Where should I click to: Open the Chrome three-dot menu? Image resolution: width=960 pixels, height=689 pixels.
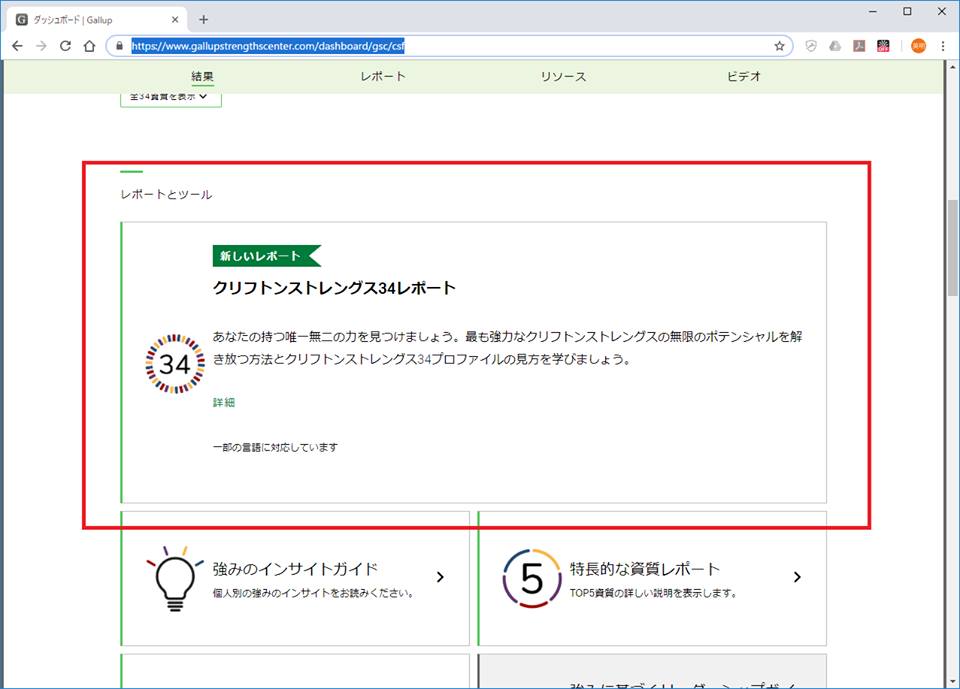[x=942, y=46]
